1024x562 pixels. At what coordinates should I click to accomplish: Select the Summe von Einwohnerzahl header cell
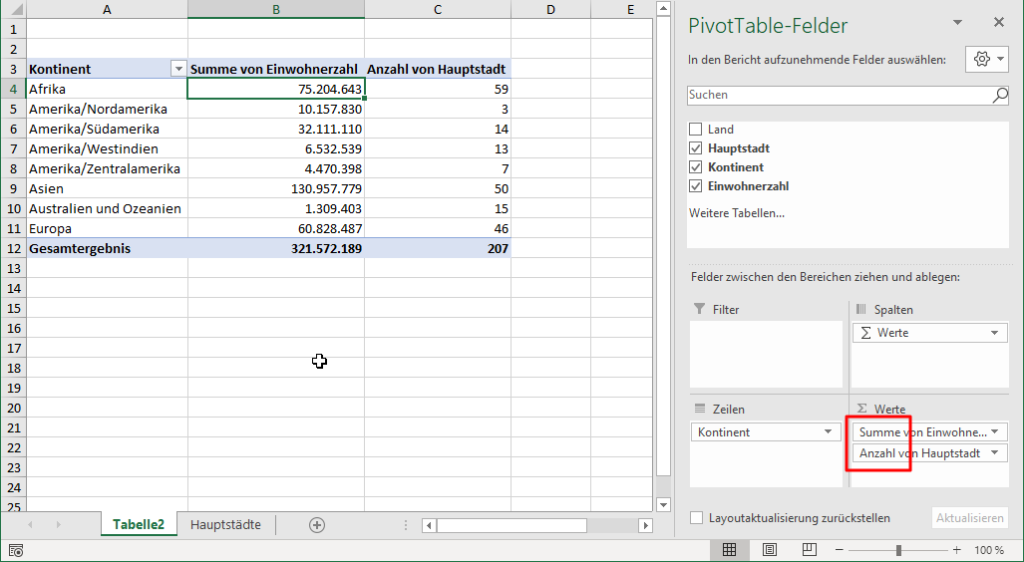point(276,69)
